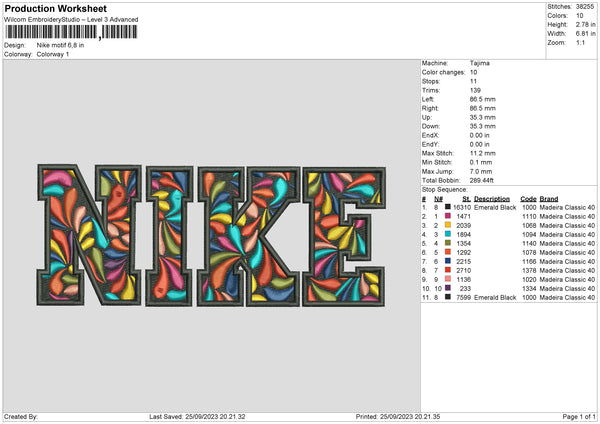Screen dimensions: 600x424
Task: Click 'Printed: 25/09/2023 20.21.35' footer text
Action: click(x=398, y=416)
